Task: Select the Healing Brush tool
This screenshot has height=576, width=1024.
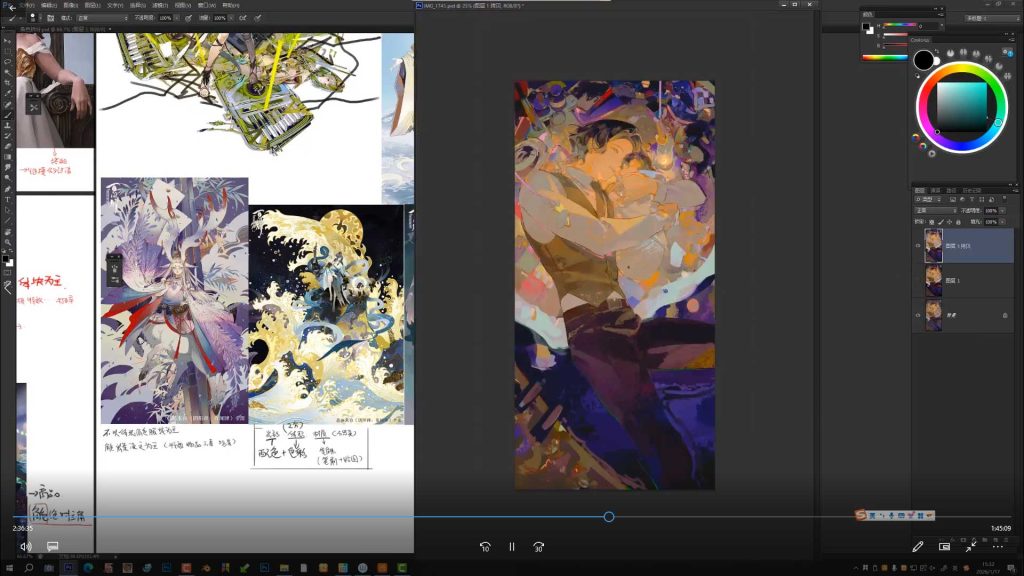Action: [8, 104]
